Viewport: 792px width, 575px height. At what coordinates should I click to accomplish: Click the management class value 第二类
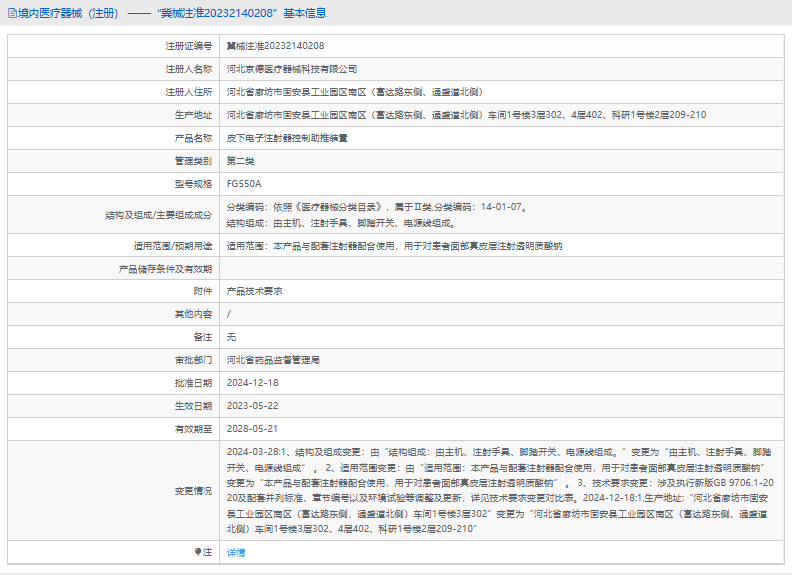[240, 161]
